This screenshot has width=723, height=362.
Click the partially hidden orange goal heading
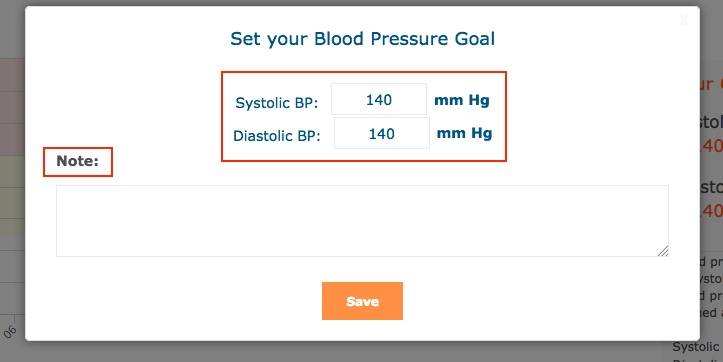[x=711, y=84]
